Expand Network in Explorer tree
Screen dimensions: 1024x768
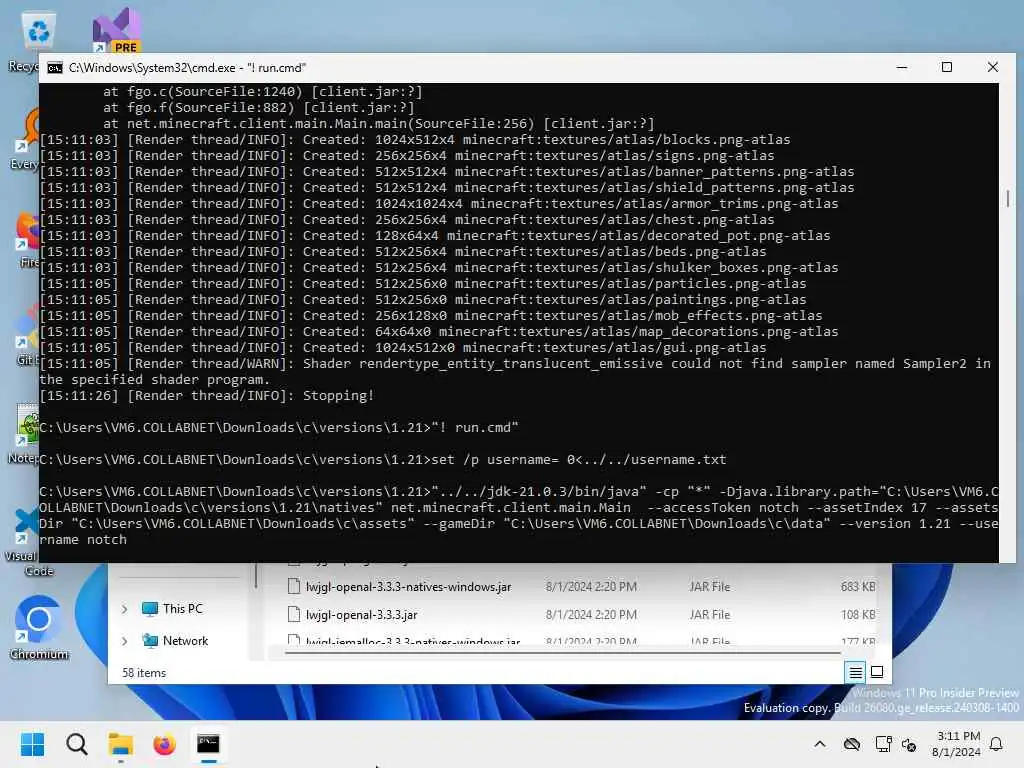pos(125,641)
